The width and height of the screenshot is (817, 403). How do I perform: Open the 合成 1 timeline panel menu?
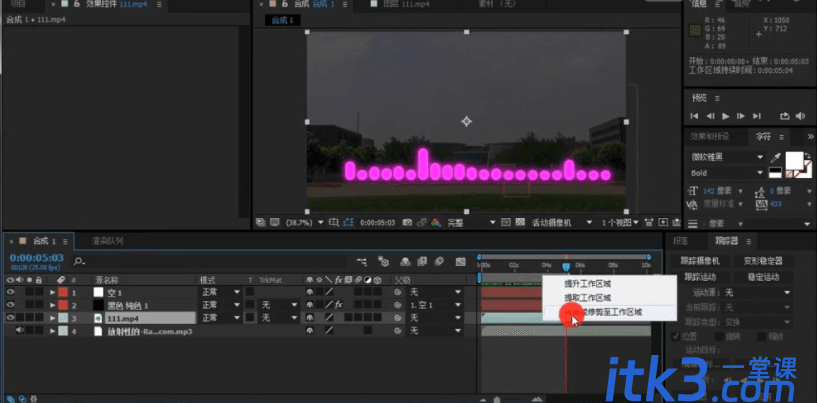click(65, 241)
